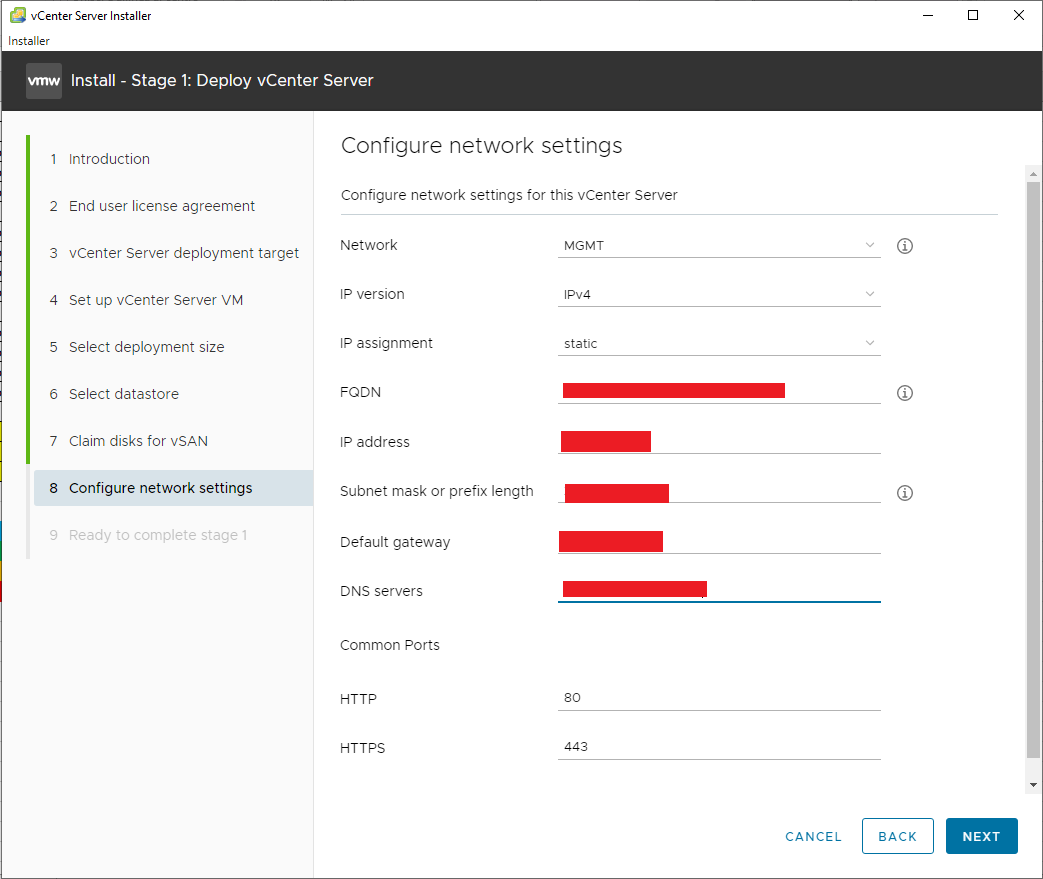
Task: Minimize the installer window
Action: coord(928,15)
